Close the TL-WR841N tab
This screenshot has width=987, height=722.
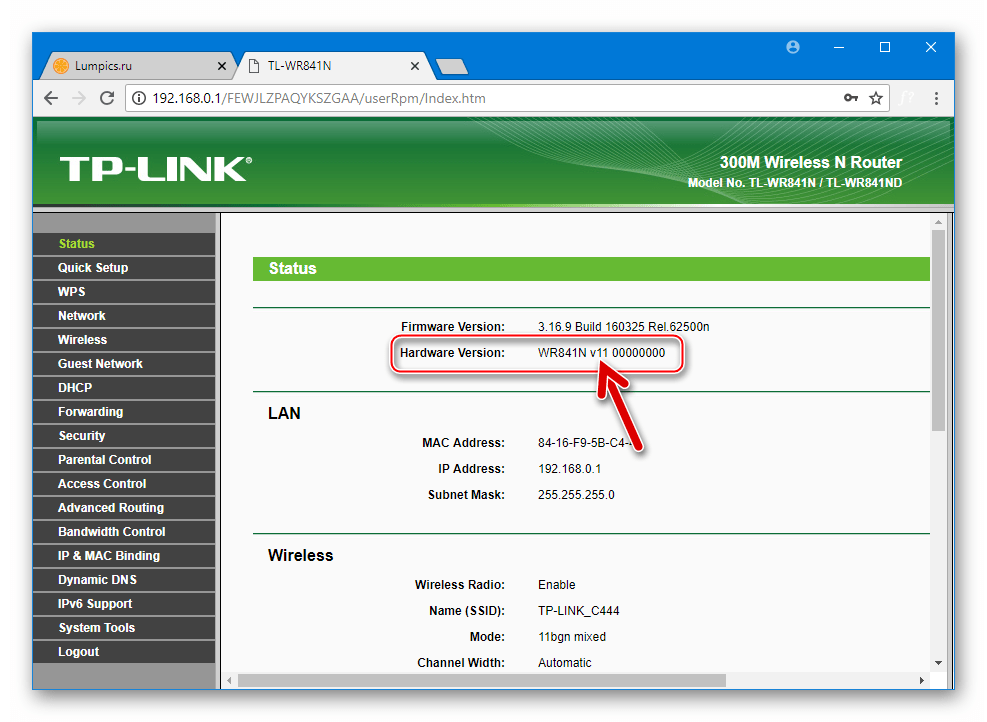415,66
